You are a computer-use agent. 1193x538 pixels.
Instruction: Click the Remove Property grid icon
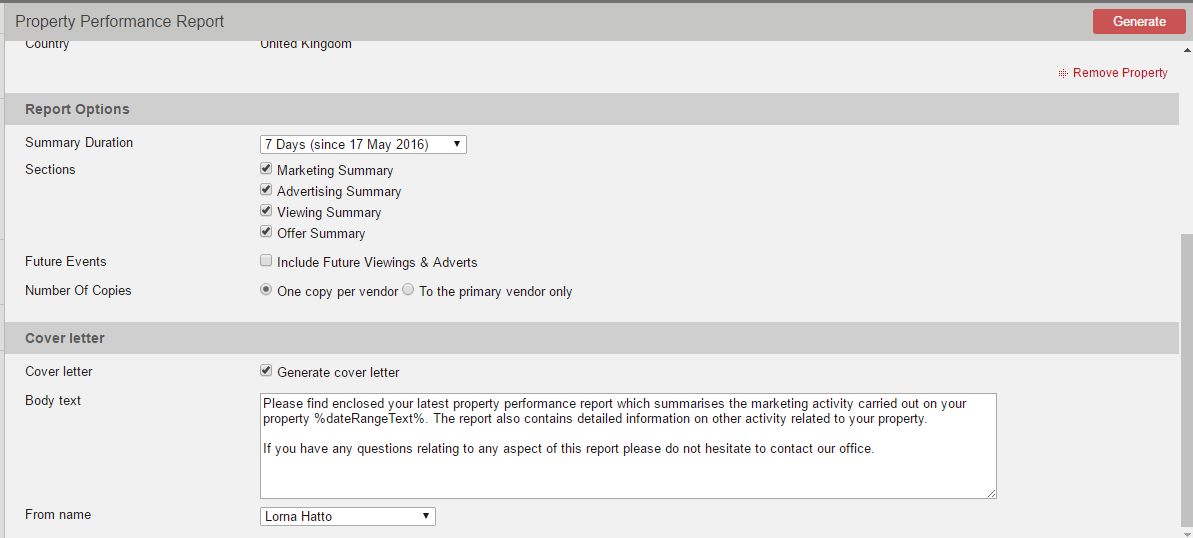point(1063,74)
